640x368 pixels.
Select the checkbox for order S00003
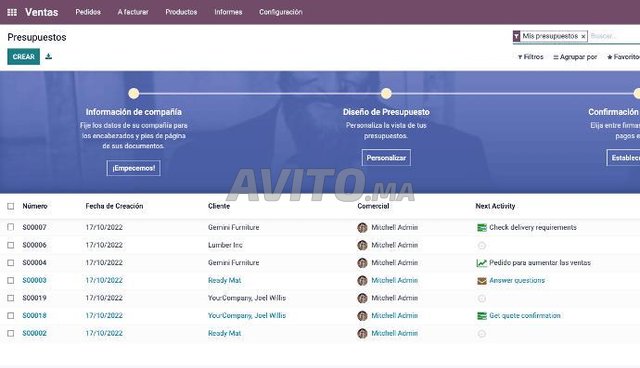coord(11,281)
